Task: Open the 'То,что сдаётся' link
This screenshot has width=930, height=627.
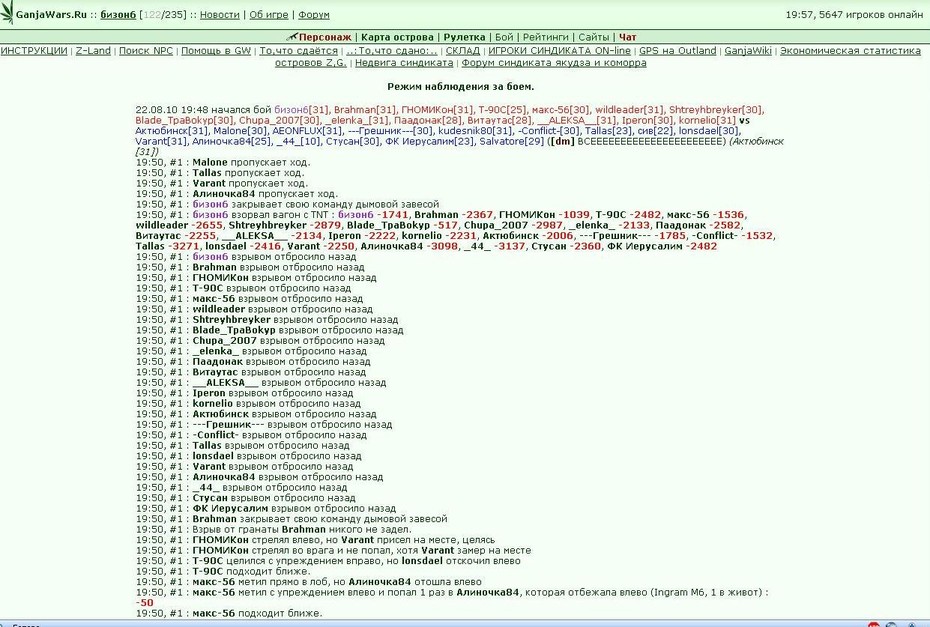Action: pyautogui.click(x=298, y=51)
